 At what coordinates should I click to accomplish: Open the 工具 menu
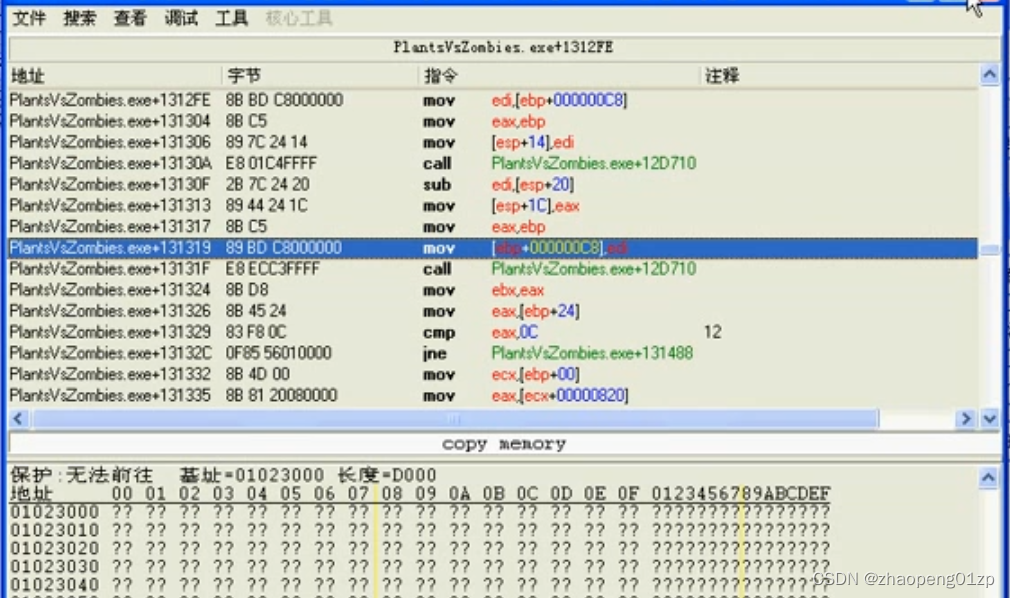pos(232,18)
